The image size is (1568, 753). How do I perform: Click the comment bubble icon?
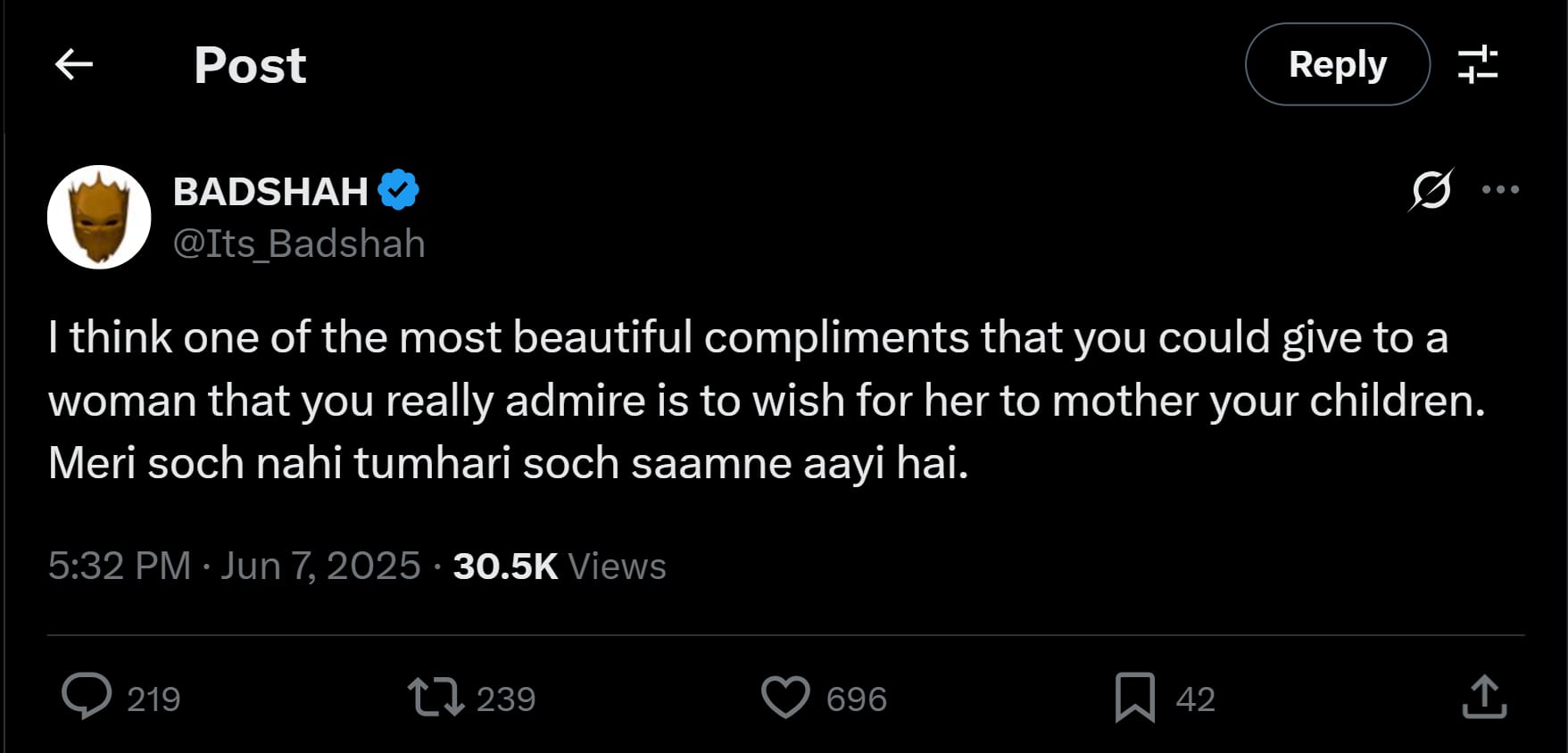pyautogui.click(x=87, y=697)
